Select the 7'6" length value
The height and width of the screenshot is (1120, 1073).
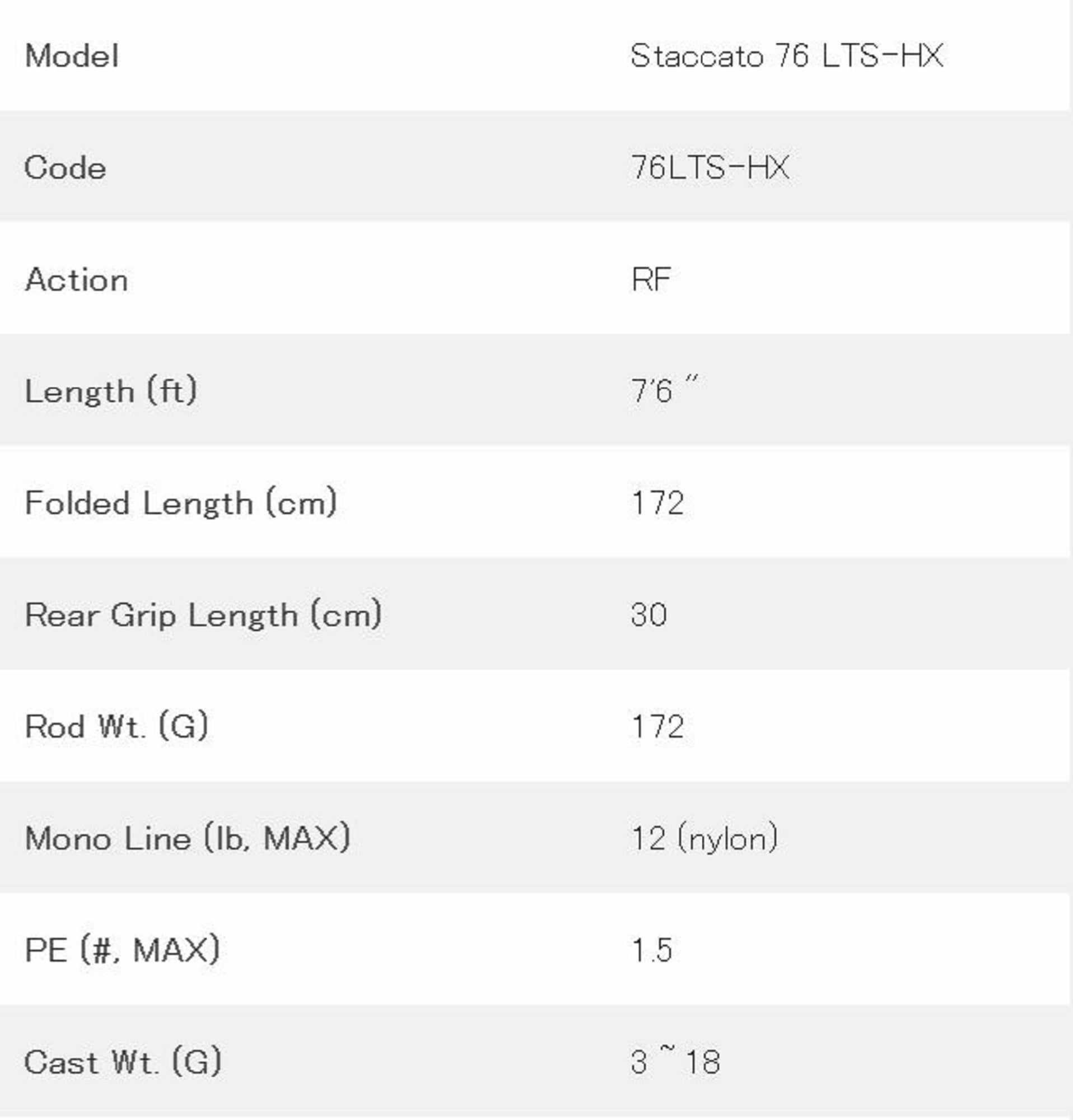click(x=664, y=390)
